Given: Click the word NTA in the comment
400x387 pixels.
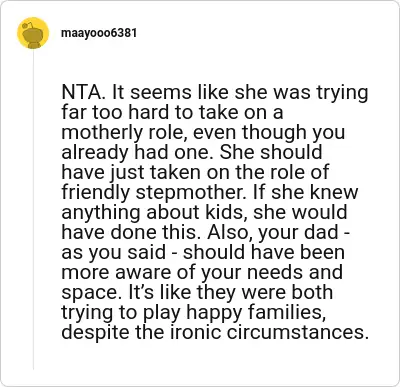Looking at the screenshot, I should coord(81,92).
